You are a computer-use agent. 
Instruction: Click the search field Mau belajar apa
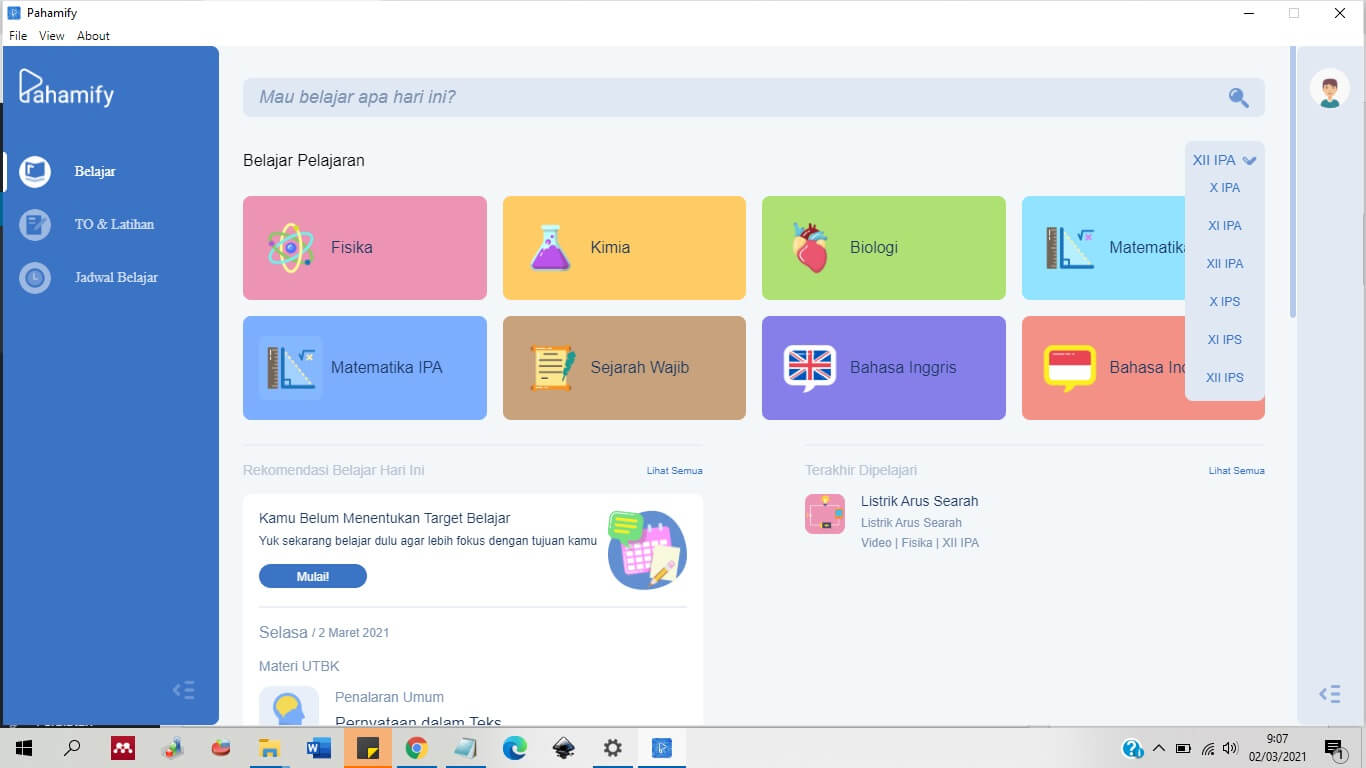[754, 97]
